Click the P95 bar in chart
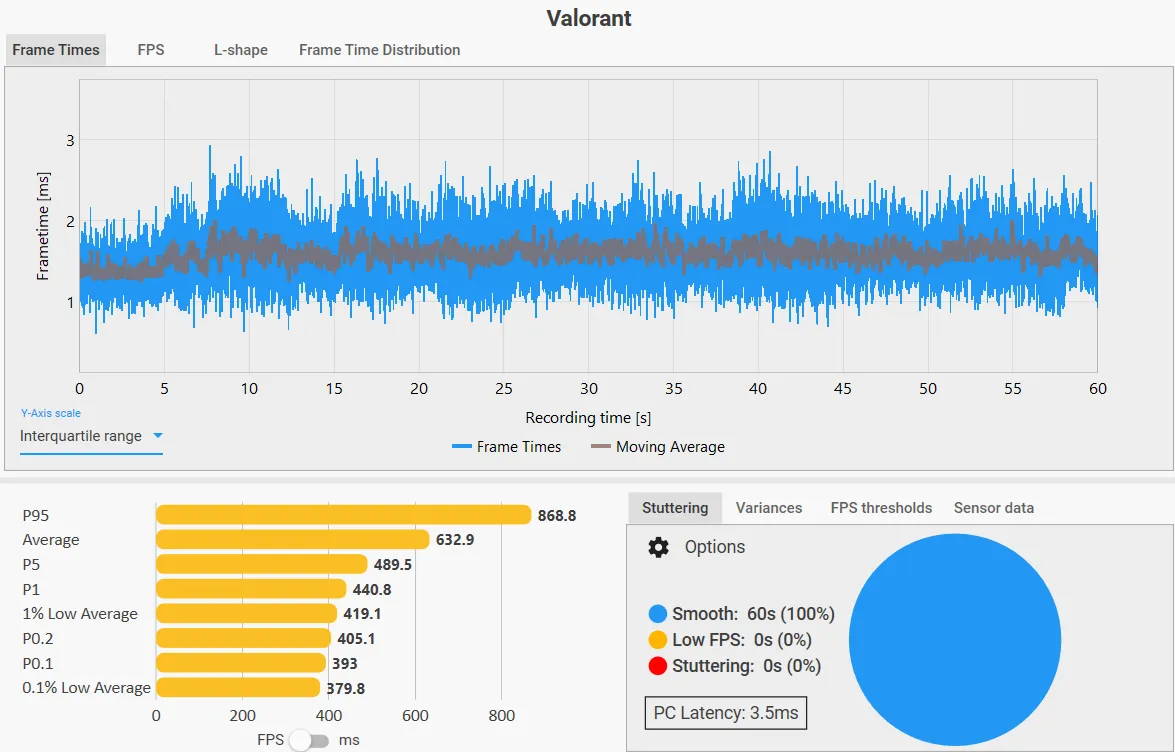Screen dimensions: 1175x752 click(344, 515)
